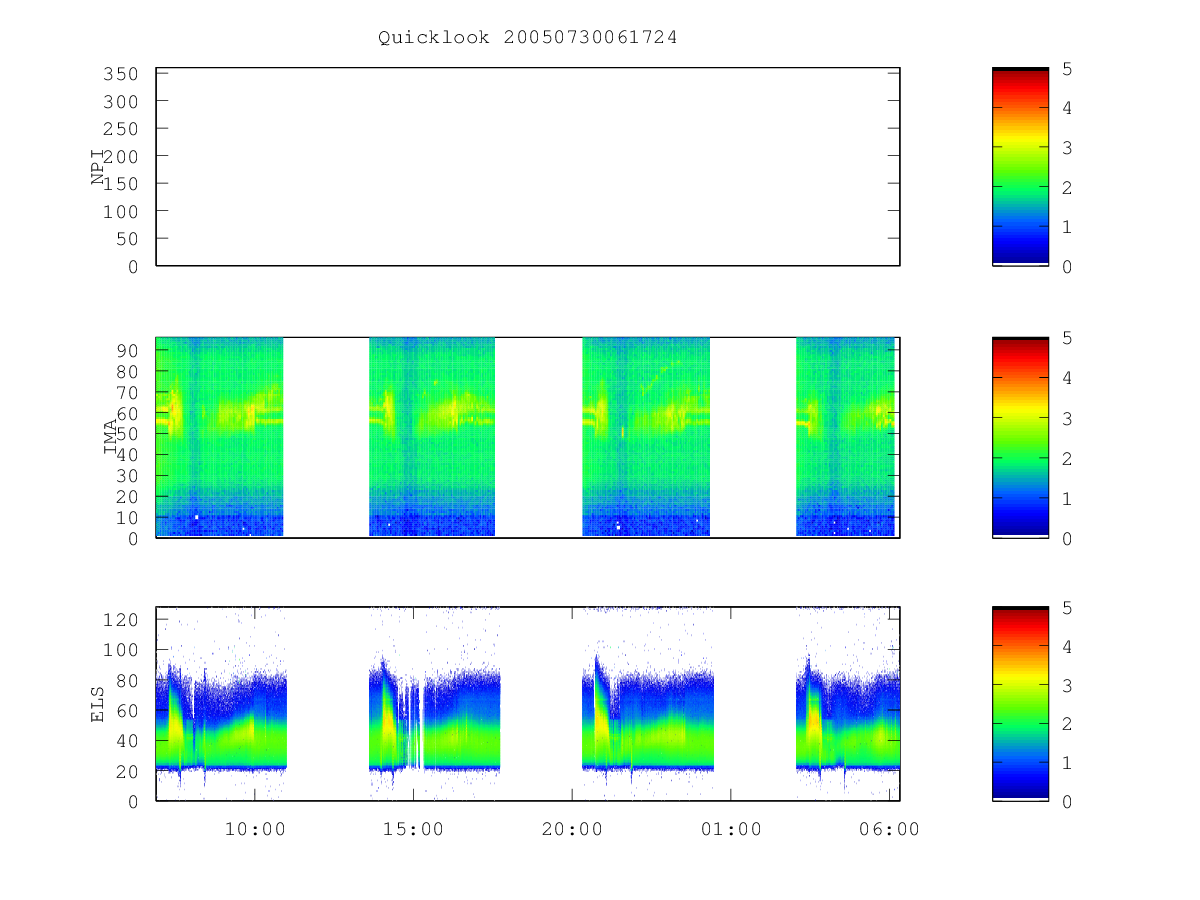The width and height of the screenshot is (1200, 900).
Task: Click the 100 tick on ELS axis
Action: tap(122, 650)
